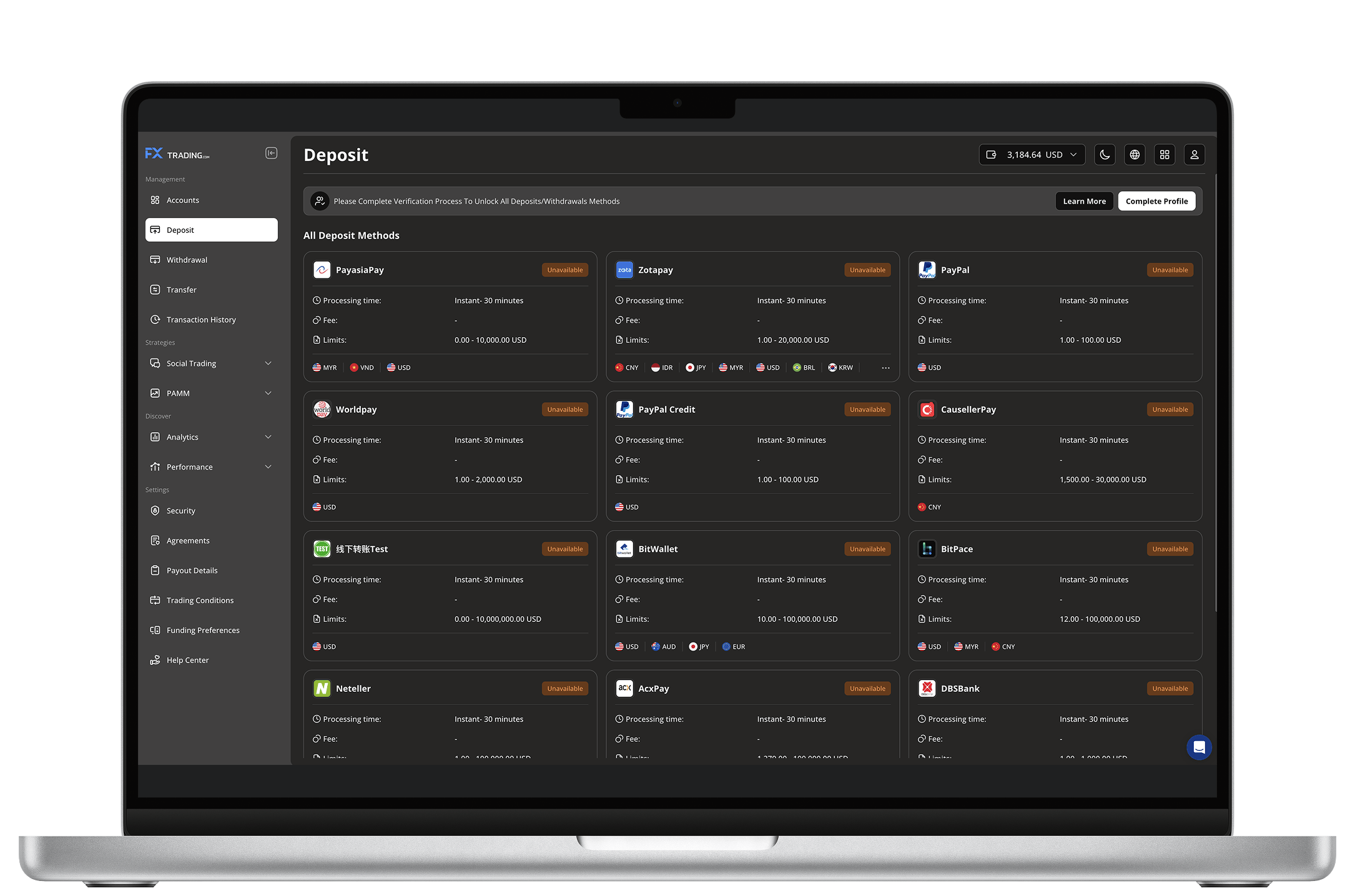Toggle dark mode with the moon icon
Image resolution: width=1355 pixels, height=896 pixels.
coord(1105,155)
